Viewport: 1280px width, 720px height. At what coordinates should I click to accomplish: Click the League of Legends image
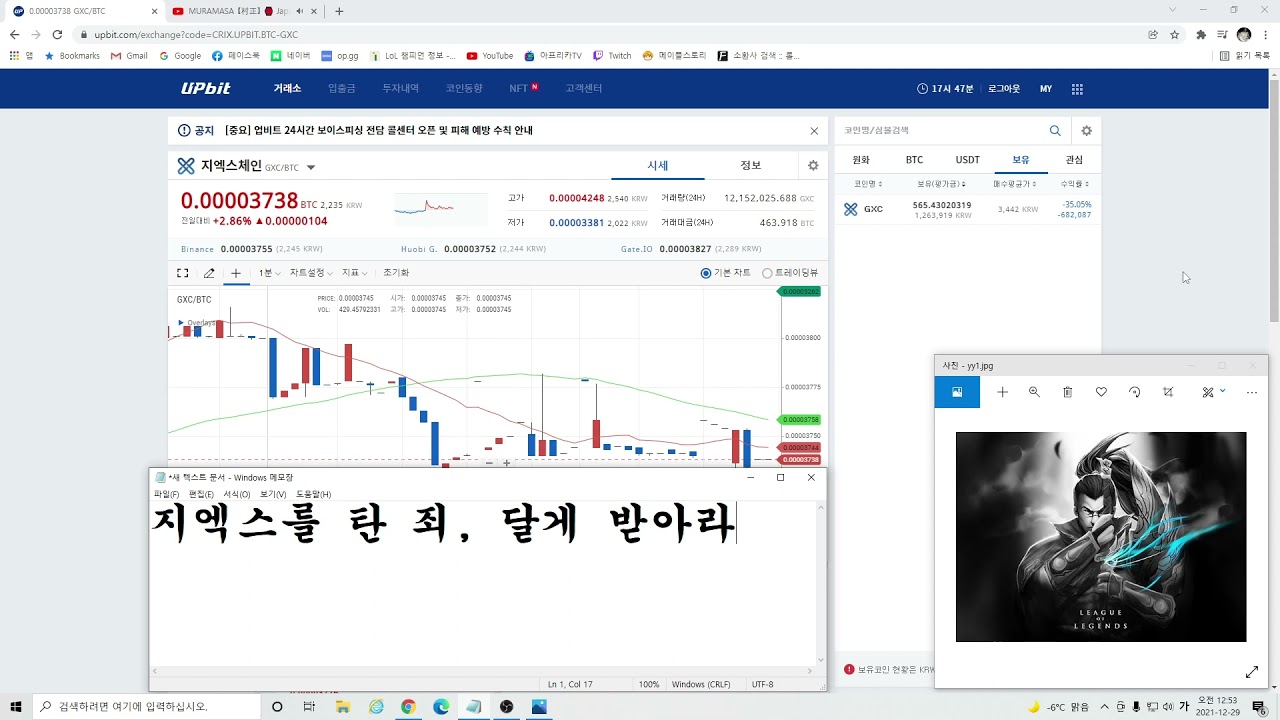pyautogui.click(x=1101, y=537)
